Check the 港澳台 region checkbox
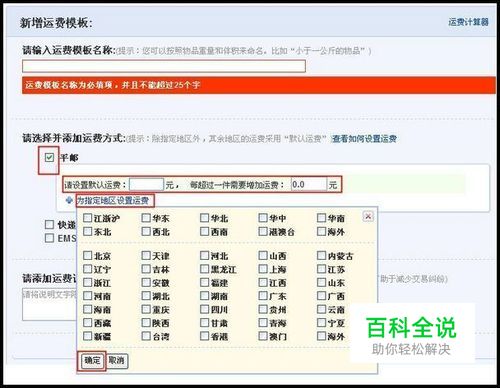500x388 pixels. click(263, 231)
